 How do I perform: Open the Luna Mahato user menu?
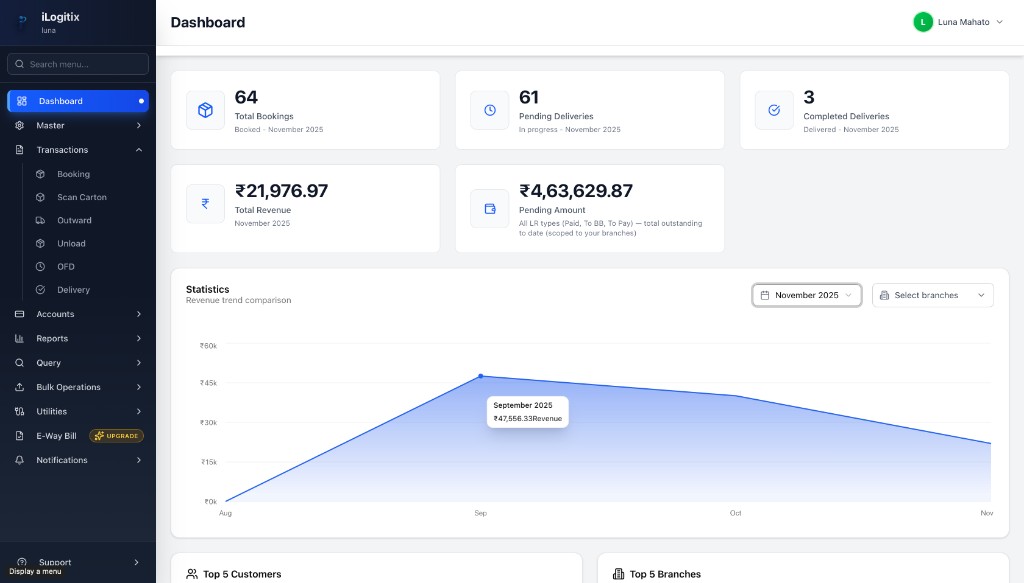point(958,22)
